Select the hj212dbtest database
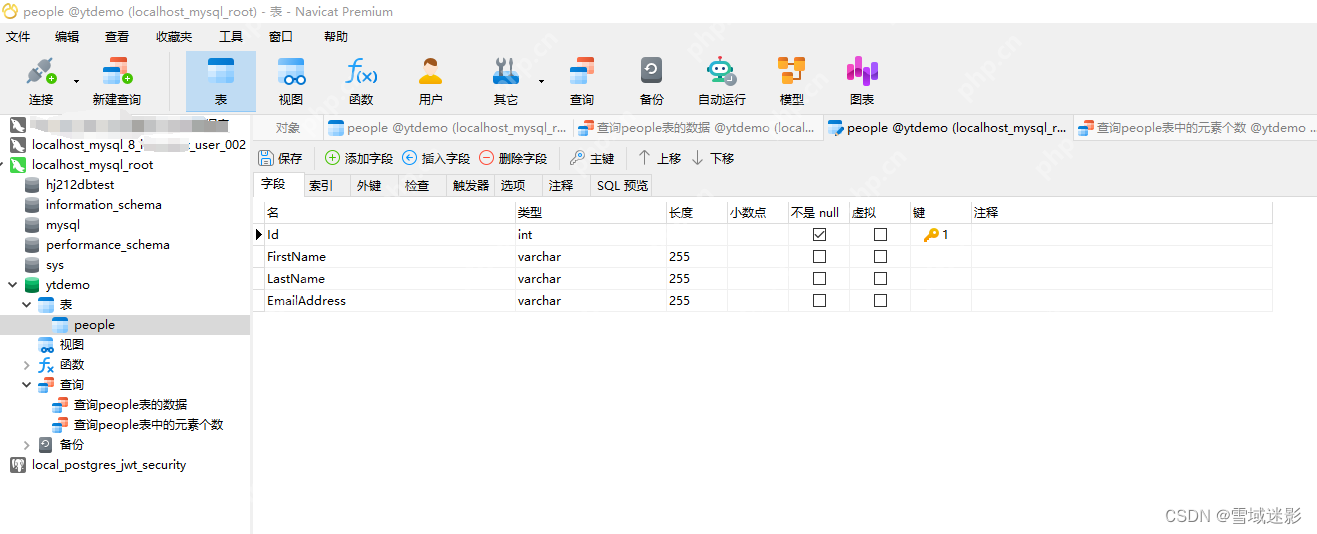This screenshot has height=534, width=1317. (x=80, y=185)
